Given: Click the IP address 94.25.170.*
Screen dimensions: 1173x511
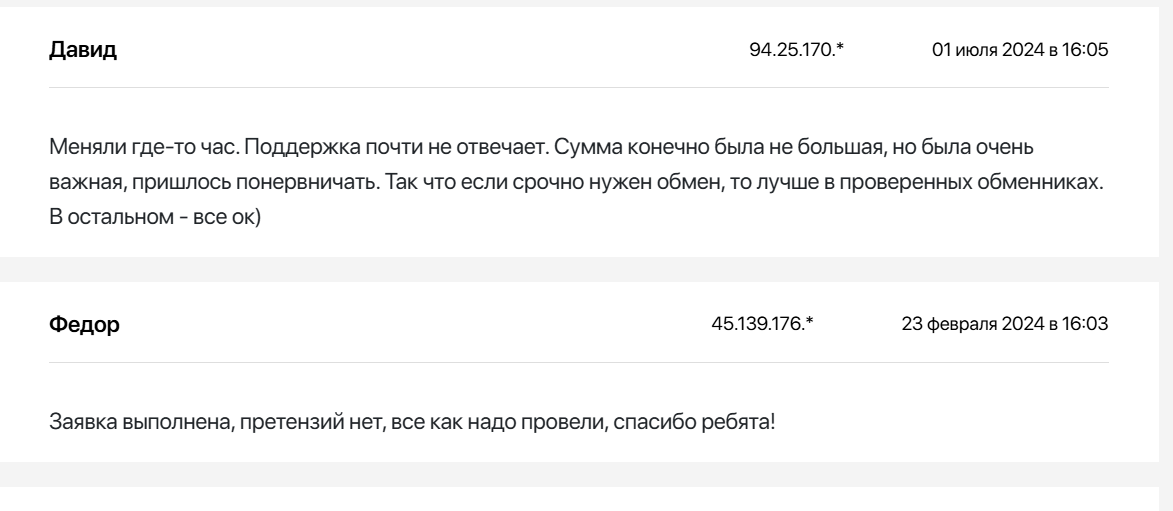Looking at the screenshot, I should [797, 51].
